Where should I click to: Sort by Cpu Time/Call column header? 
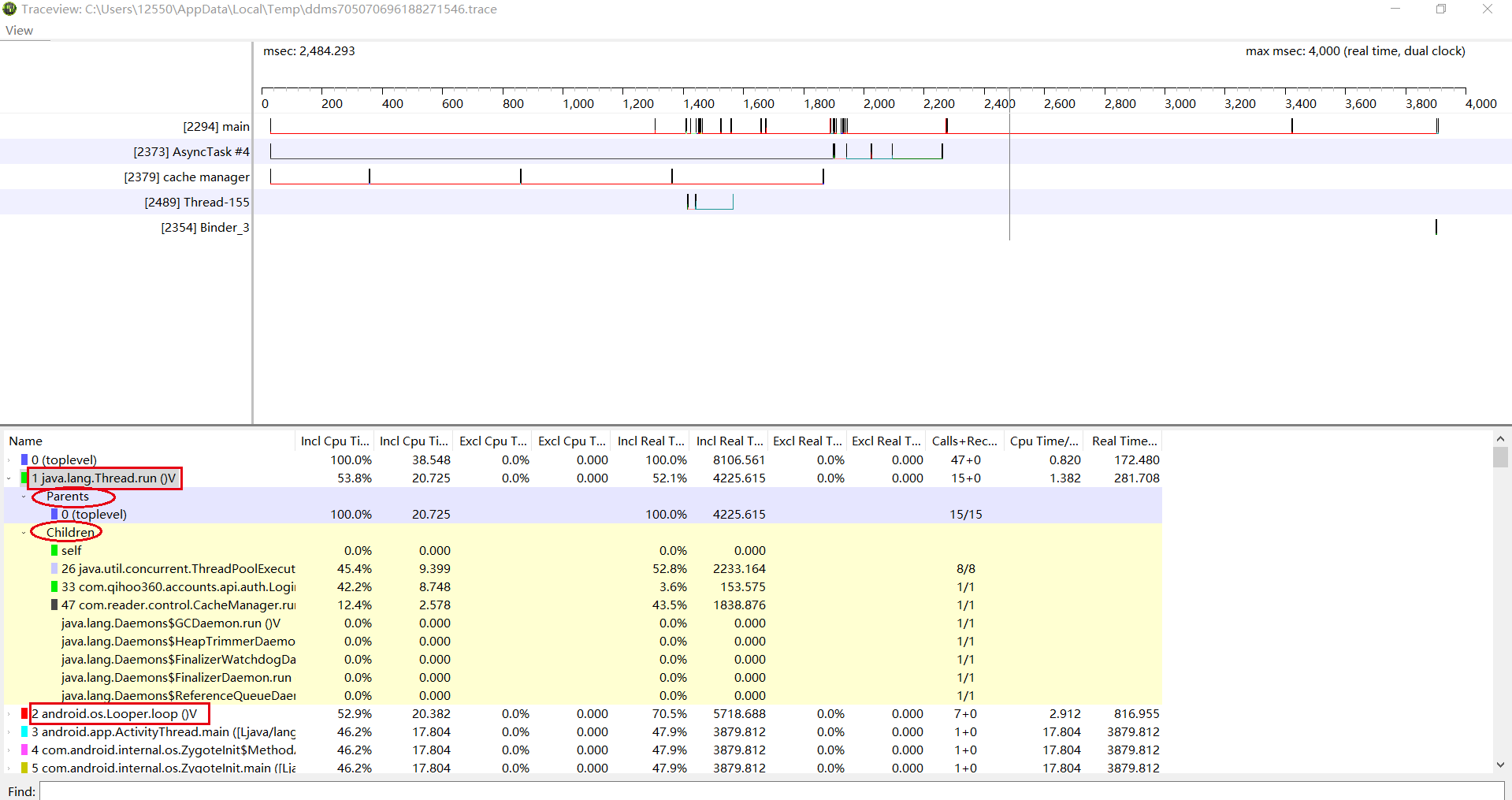[1044, 441]
